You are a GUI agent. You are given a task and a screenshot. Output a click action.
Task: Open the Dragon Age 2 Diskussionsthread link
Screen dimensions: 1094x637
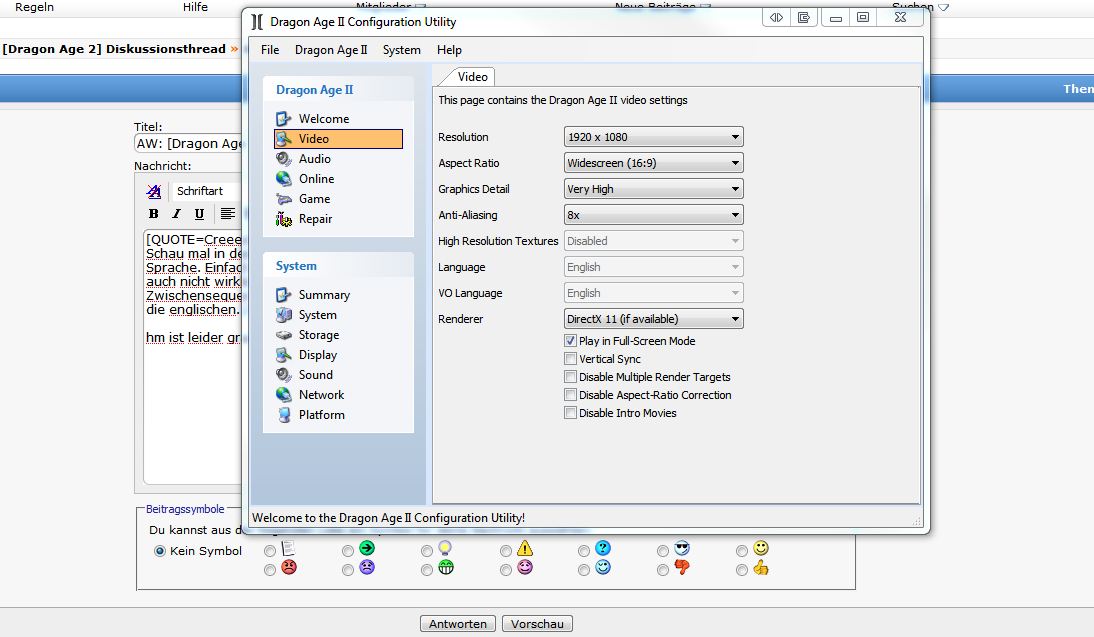point(114,49)
